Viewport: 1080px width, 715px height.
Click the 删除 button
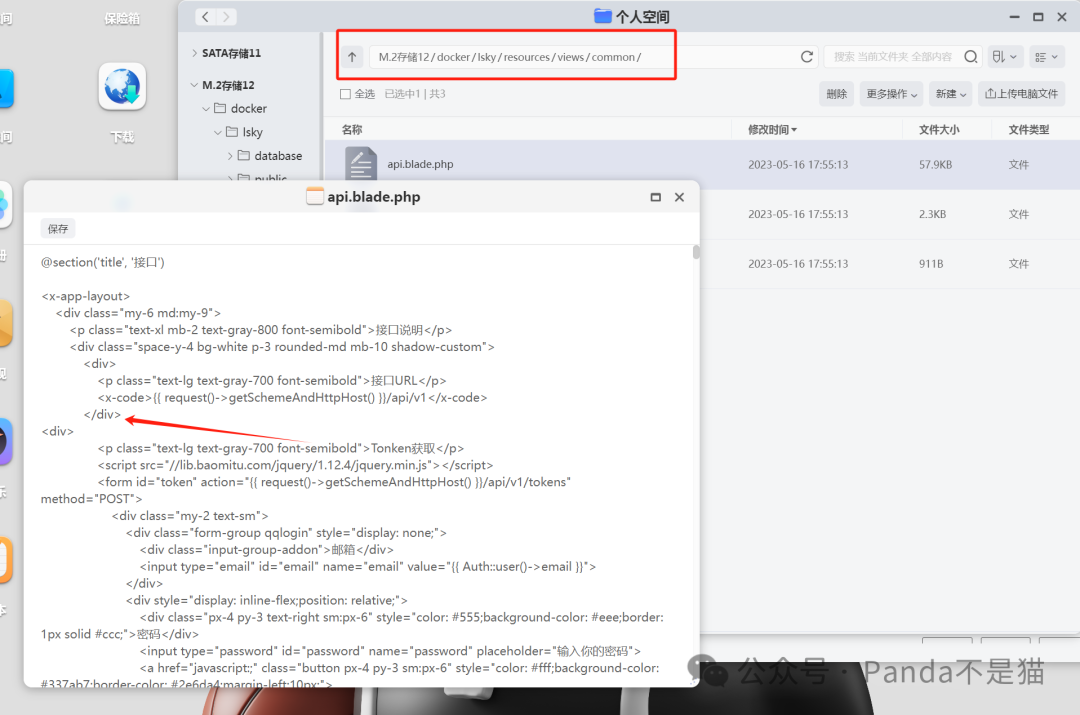[x=836, y=94]
